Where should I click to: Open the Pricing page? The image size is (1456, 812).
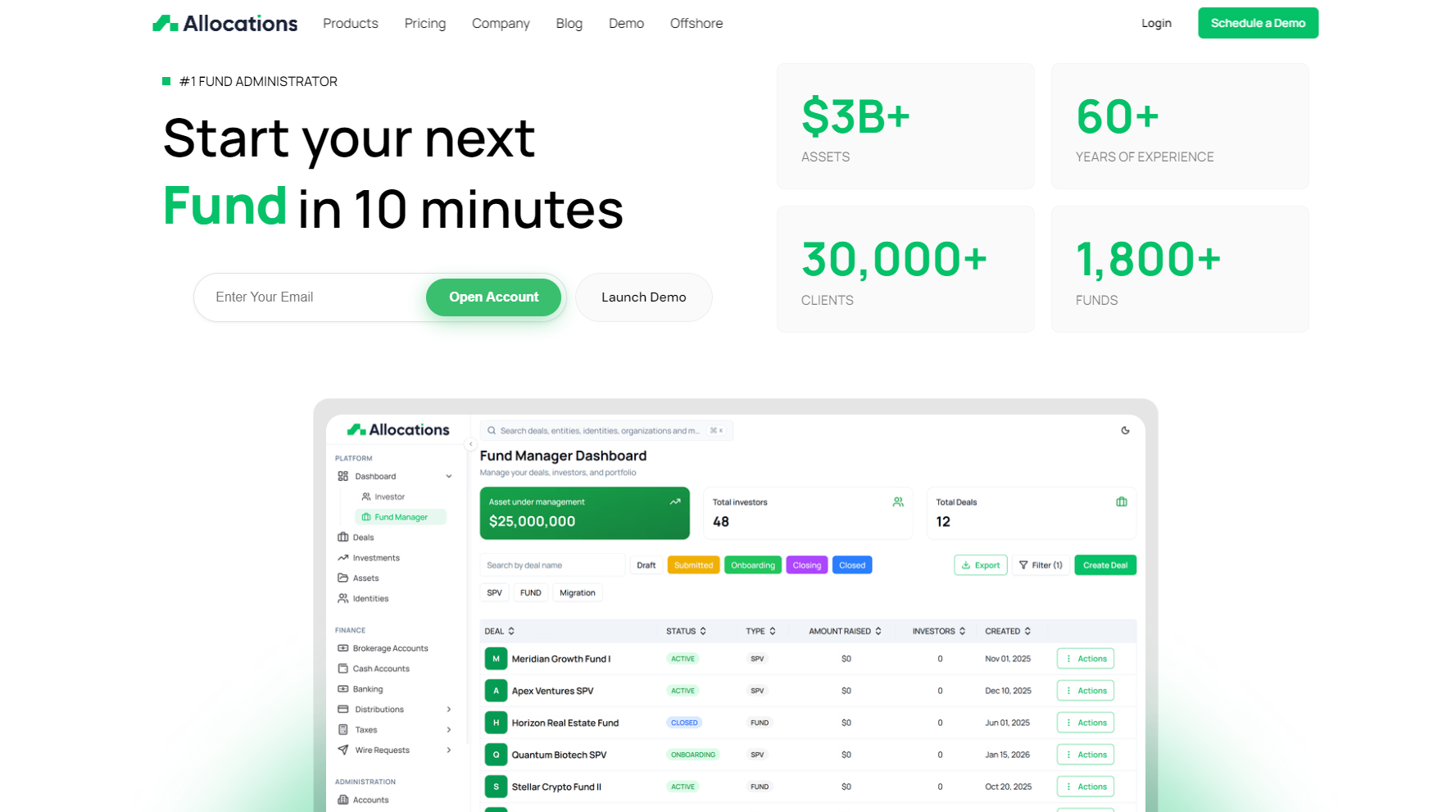coord(425,23)
